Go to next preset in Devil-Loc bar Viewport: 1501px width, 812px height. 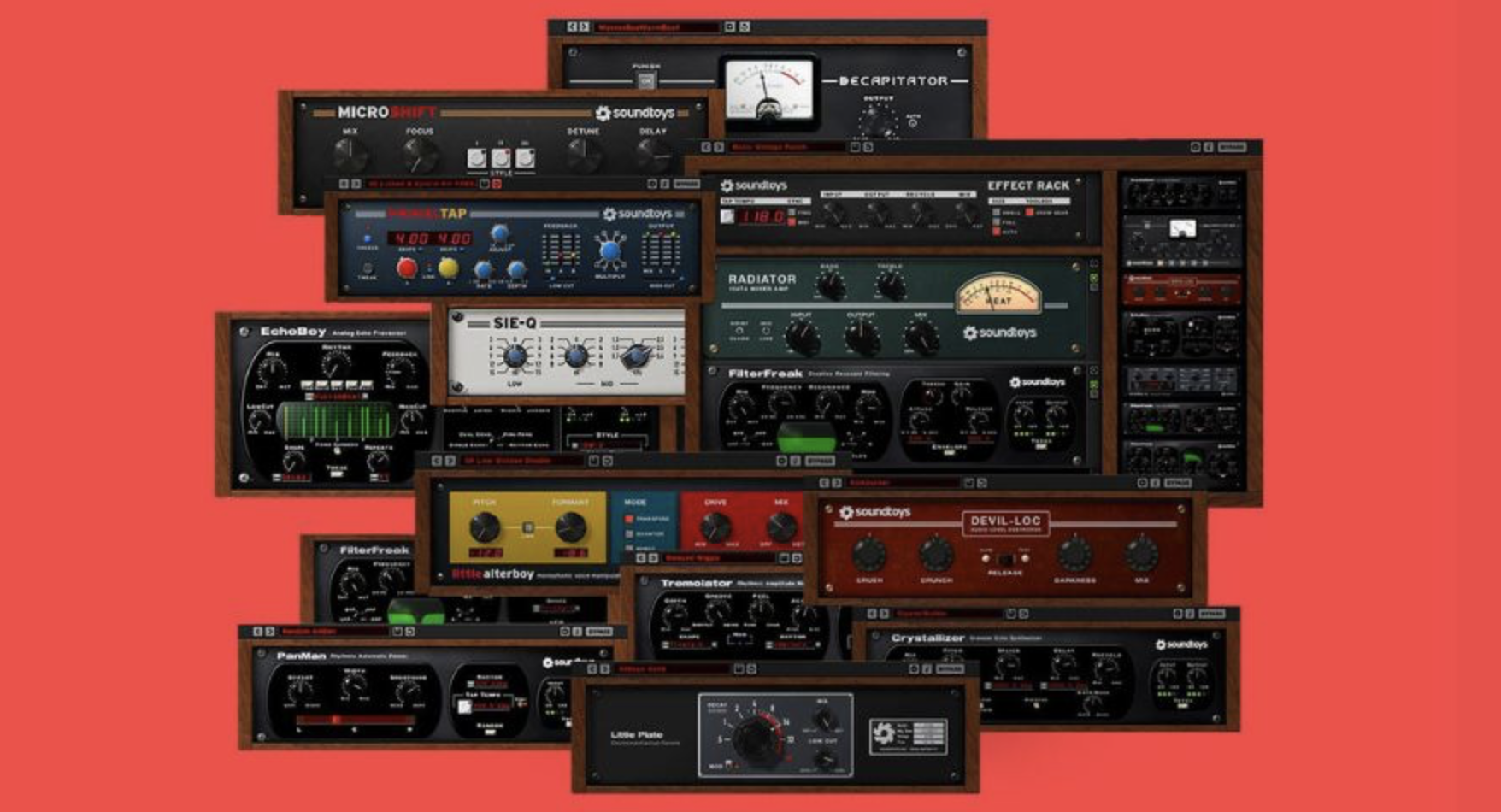click(837, 484)
